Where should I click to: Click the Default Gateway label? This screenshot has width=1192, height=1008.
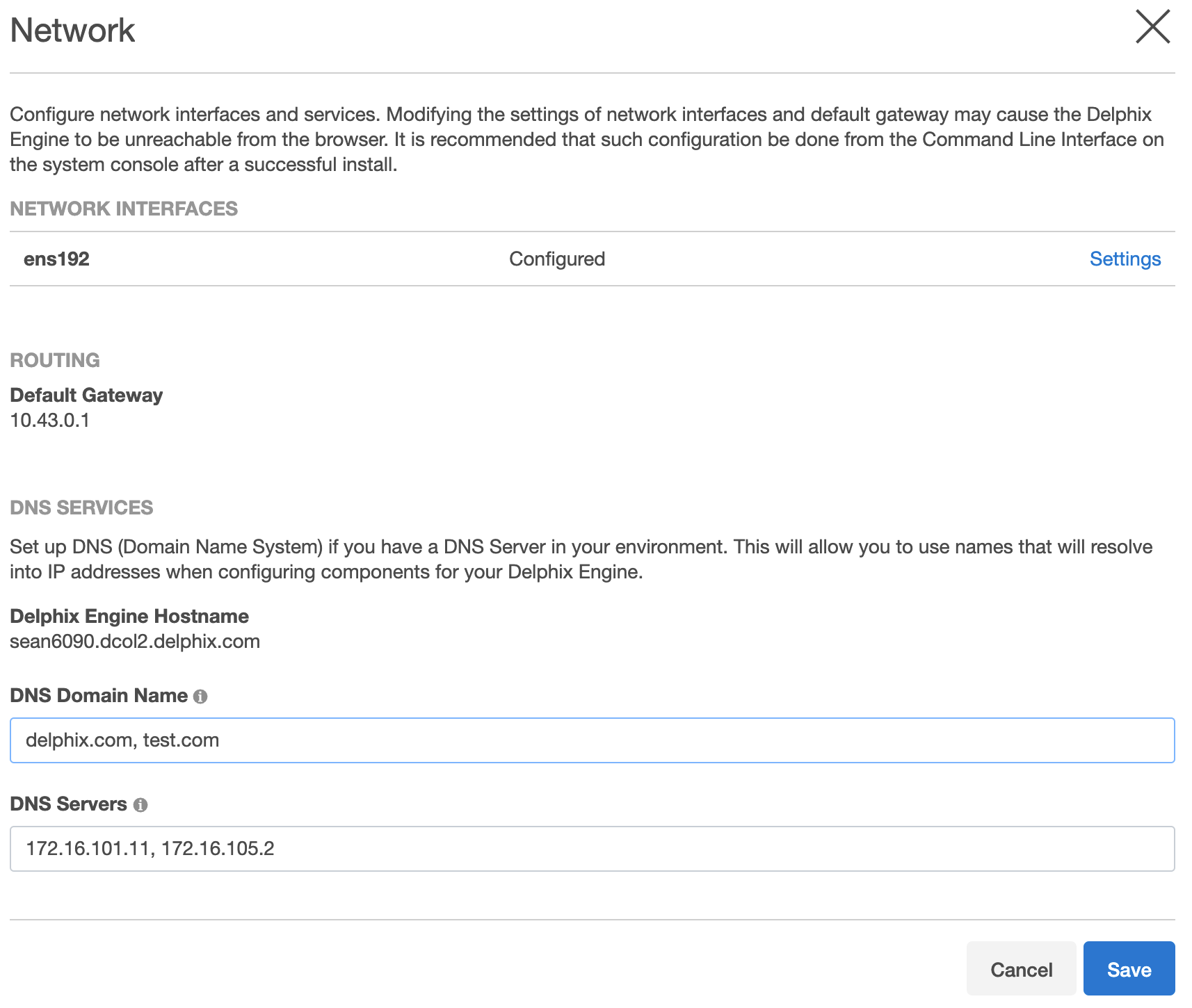click(x=86, y=395)
